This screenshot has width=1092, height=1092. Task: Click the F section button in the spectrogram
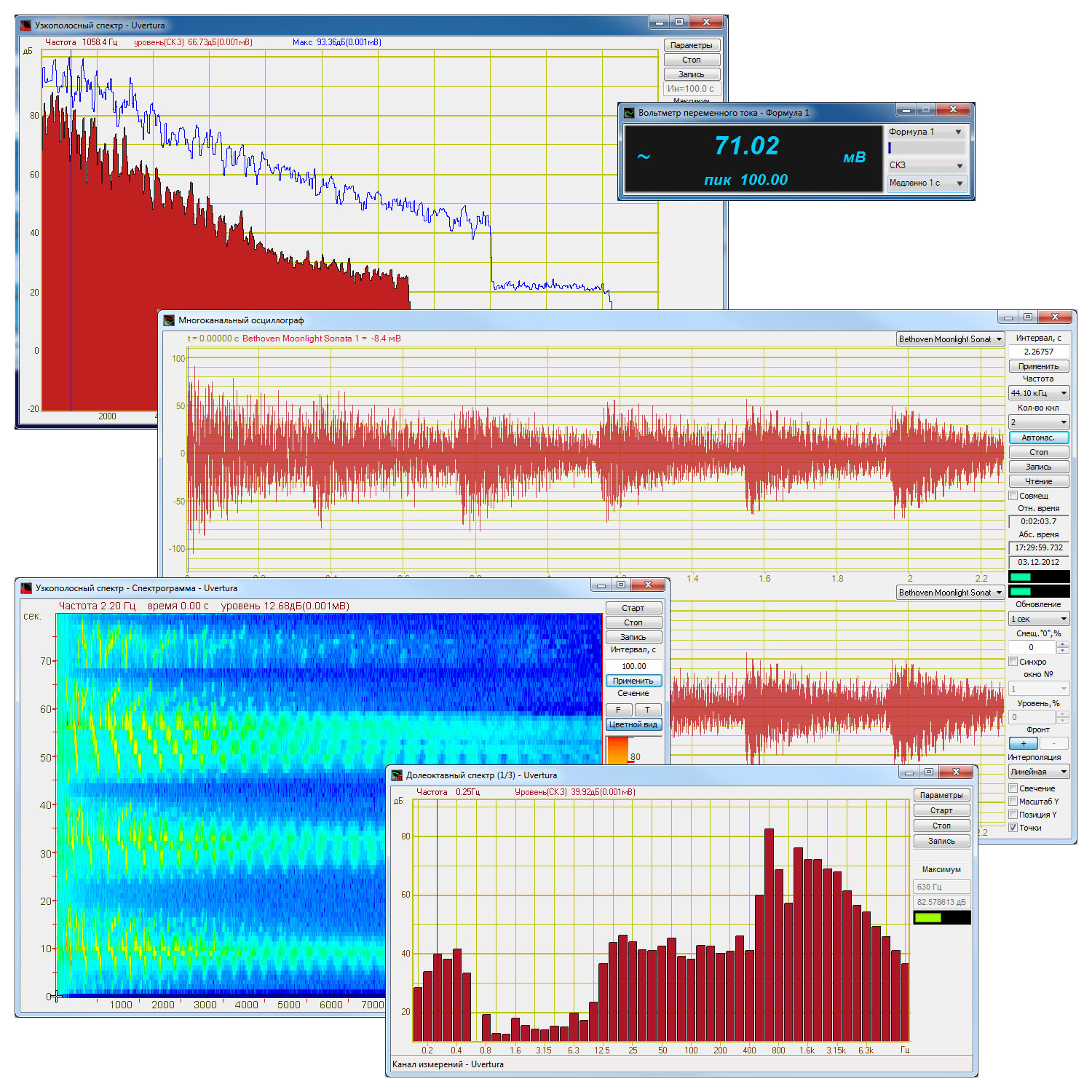pyautogui.click(x=619, y=710)
